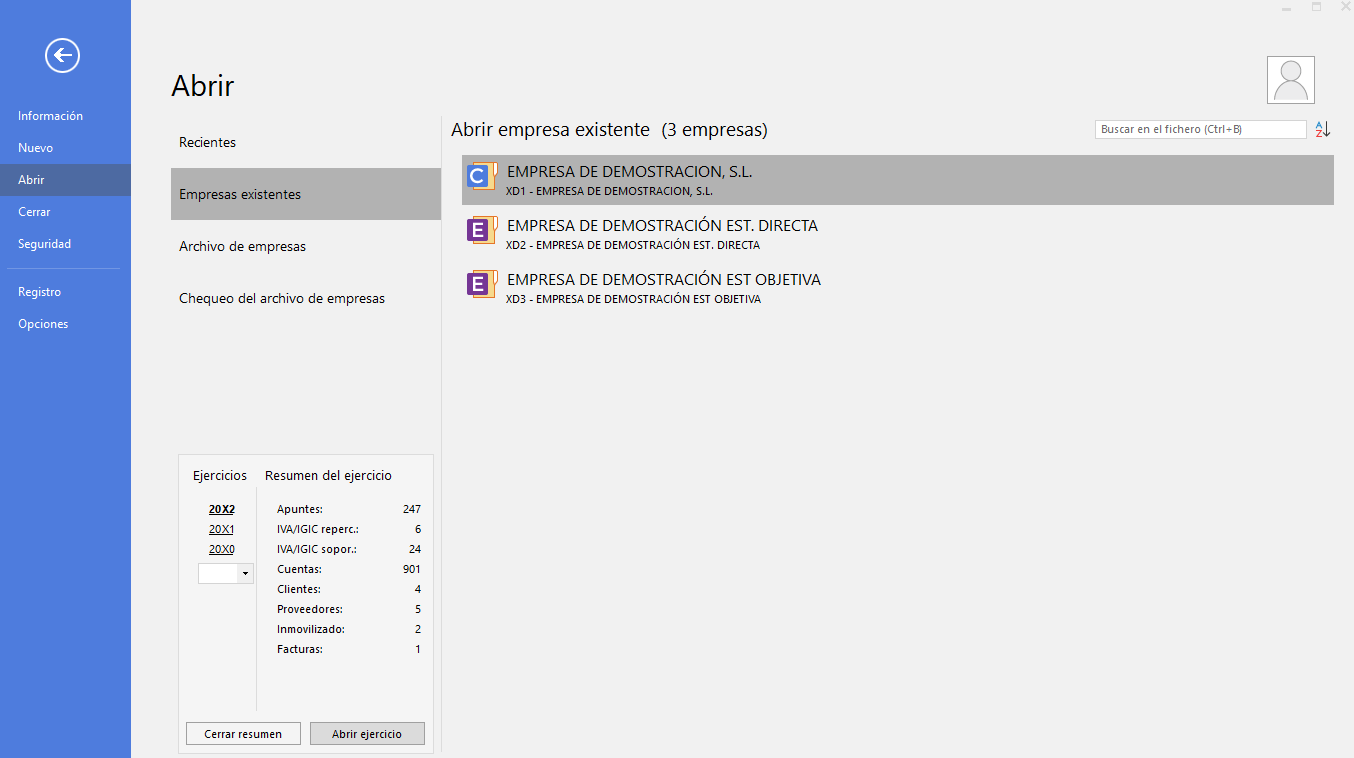
Task: Maximize the application window
Action: [x=1316, y=7]
